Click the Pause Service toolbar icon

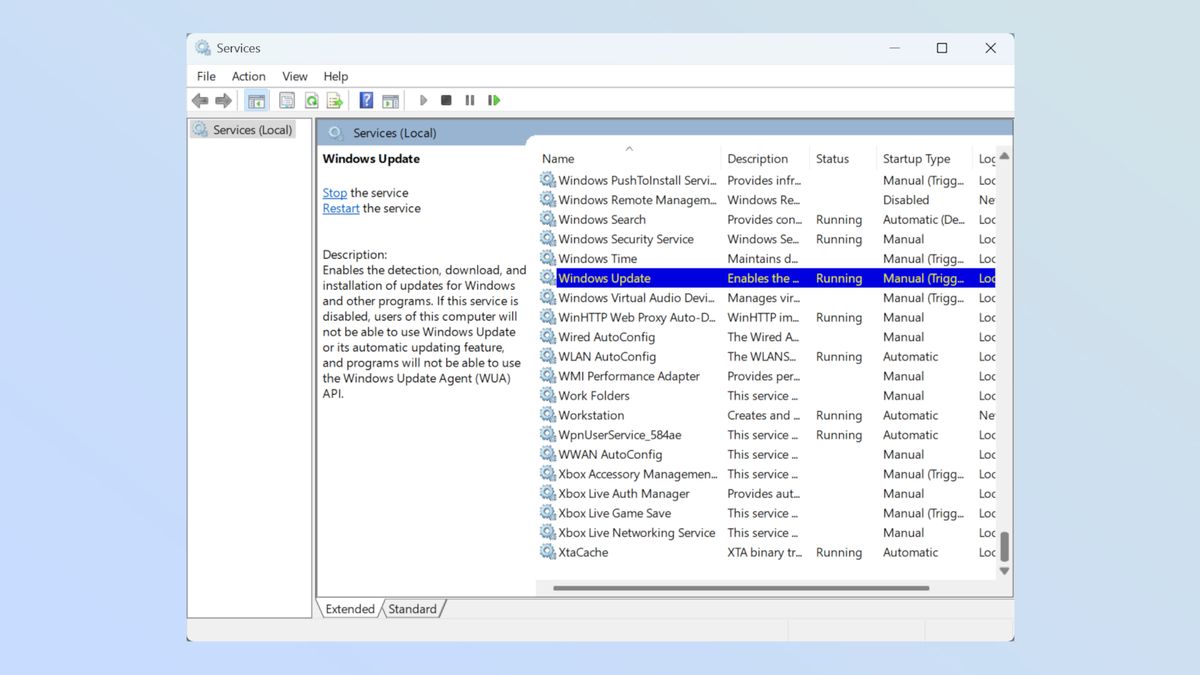tap(470, 99)
